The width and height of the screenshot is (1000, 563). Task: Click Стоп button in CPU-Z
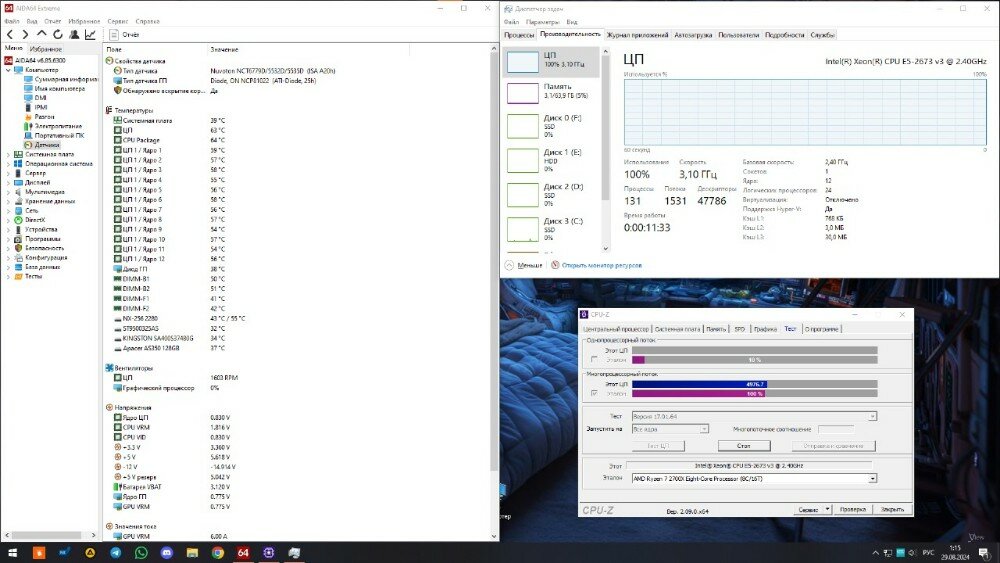click(x=744, y=446)
